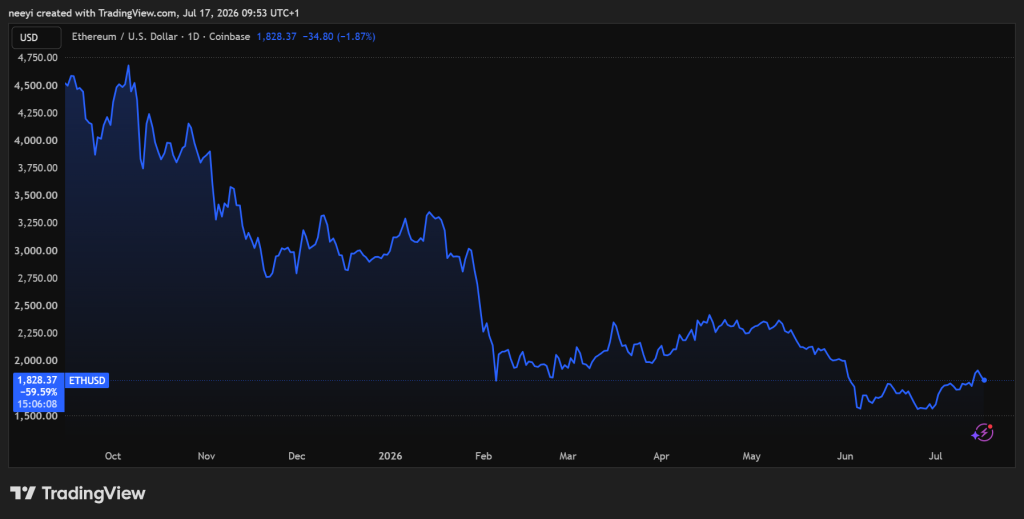Click the 2026 label on time axis

pos(391,456)
